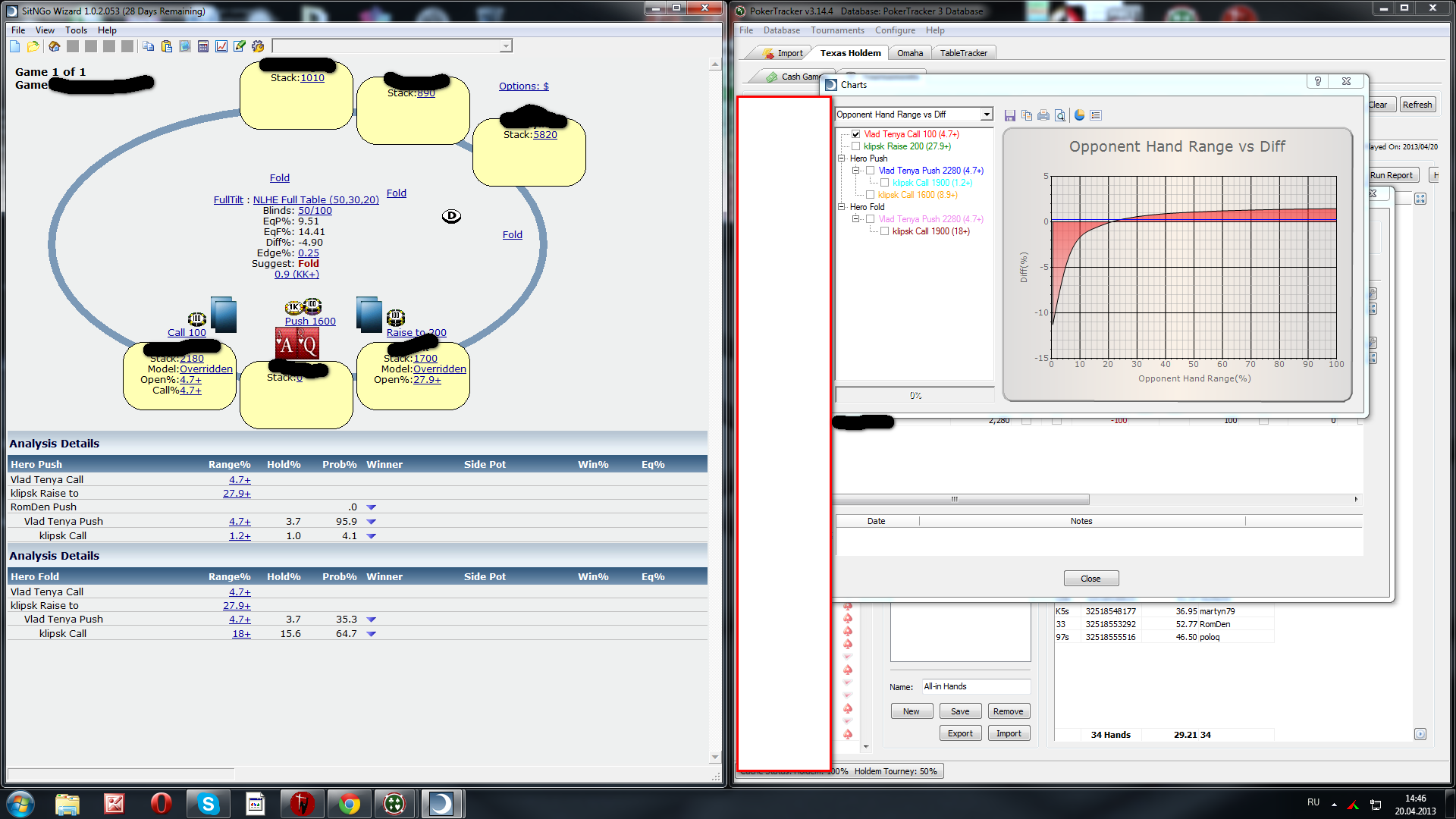Open Configure menu in PokerTracker

895,30
